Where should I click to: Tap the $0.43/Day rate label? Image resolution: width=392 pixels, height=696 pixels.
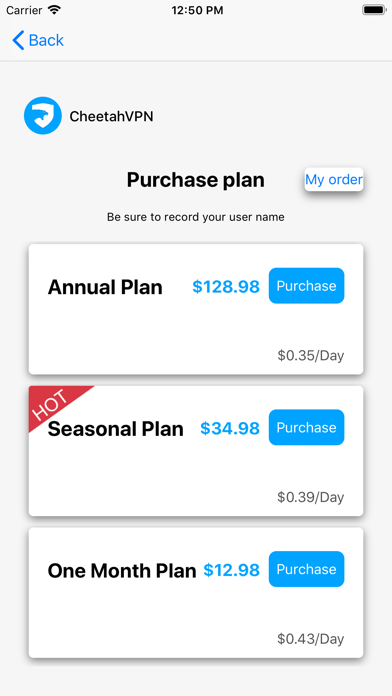tap(311, 639)
